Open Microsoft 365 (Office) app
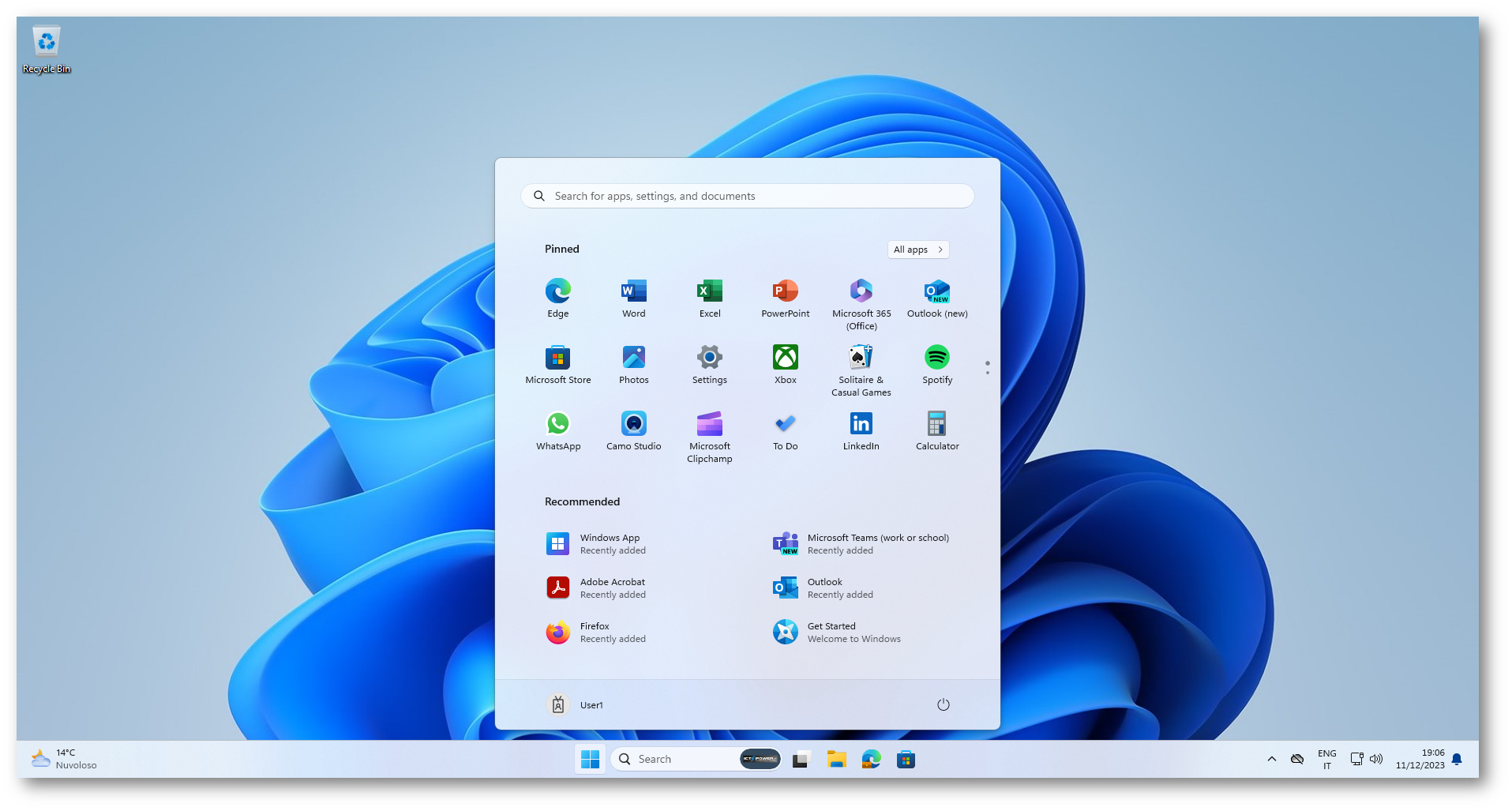 [861, 303]
